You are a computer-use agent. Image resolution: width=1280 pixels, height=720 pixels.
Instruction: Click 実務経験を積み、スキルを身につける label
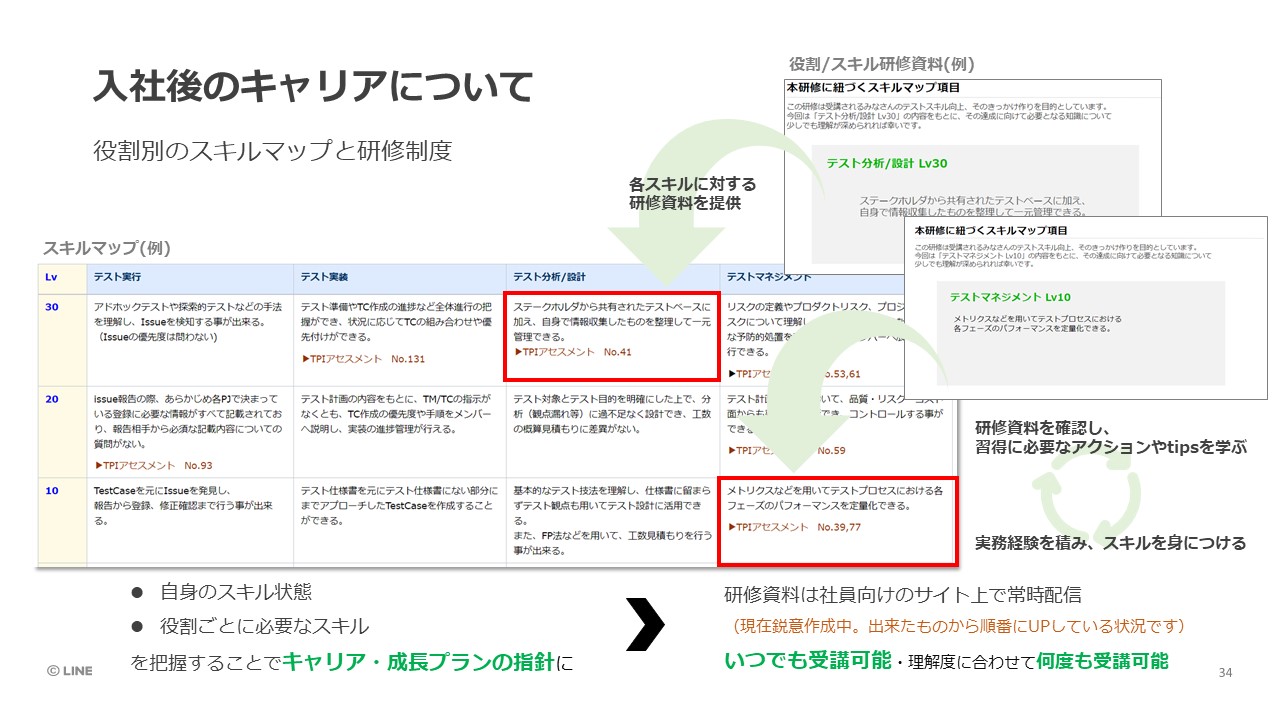pyautogui.click(x=1110, y=543)
